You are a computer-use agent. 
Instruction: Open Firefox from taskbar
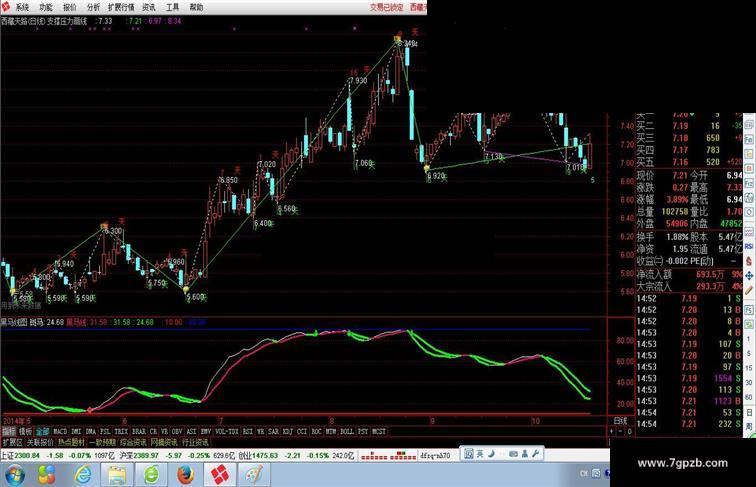(186, 475)
